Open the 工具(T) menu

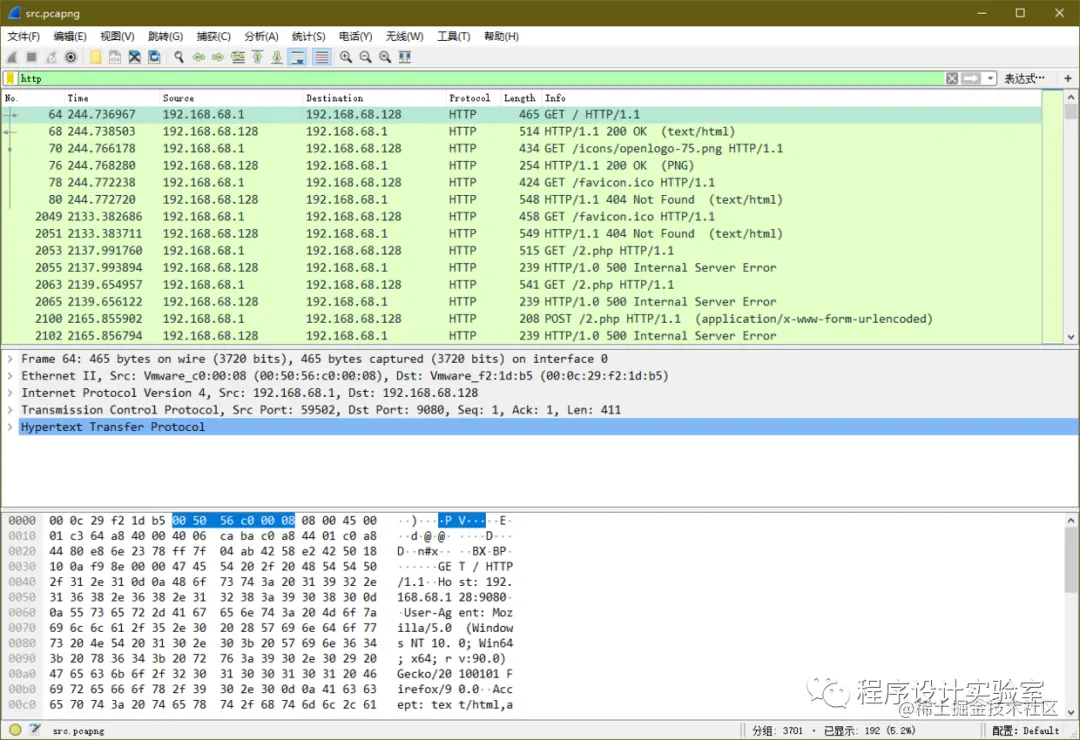pos(453,36)
